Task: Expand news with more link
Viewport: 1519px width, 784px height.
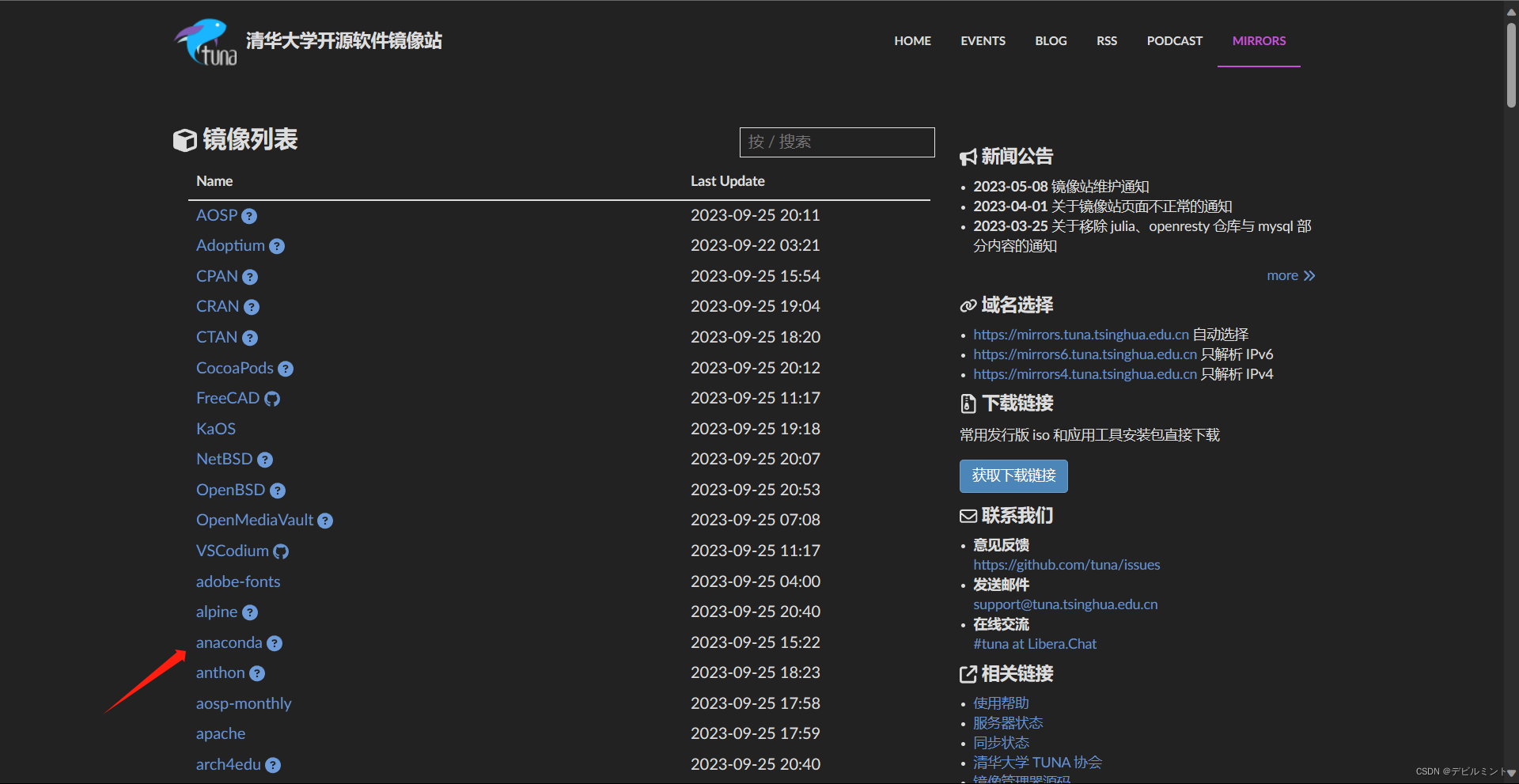Action: pos(1290,275)
